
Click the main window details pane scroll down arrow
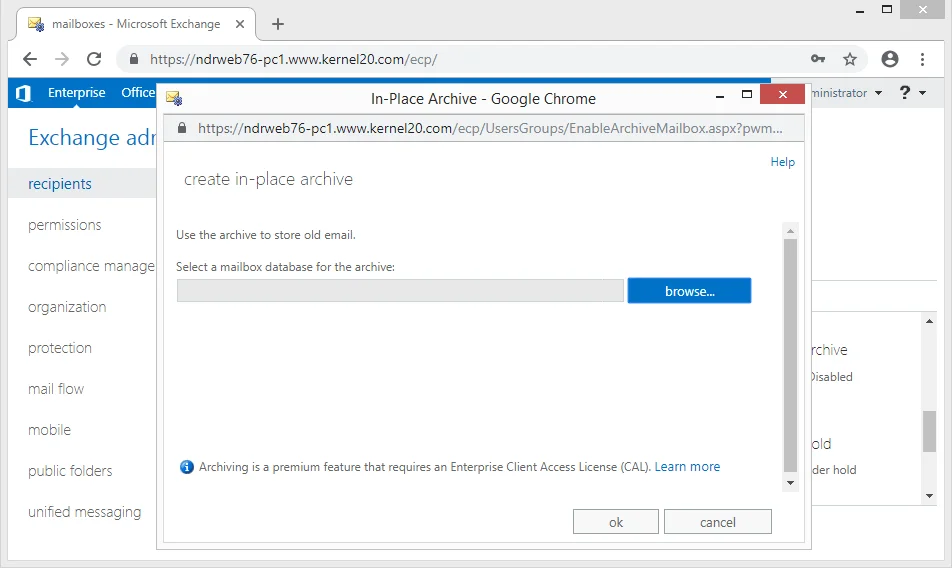pos(930,496)
